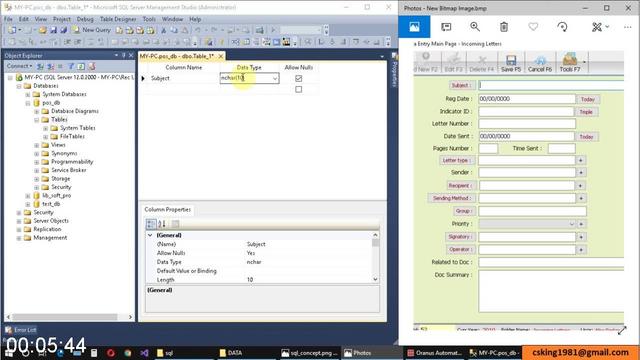Viewport: 640px width, 360px height.
Task: Select Server Objects in Object Explorer
Action: (51, 221)
